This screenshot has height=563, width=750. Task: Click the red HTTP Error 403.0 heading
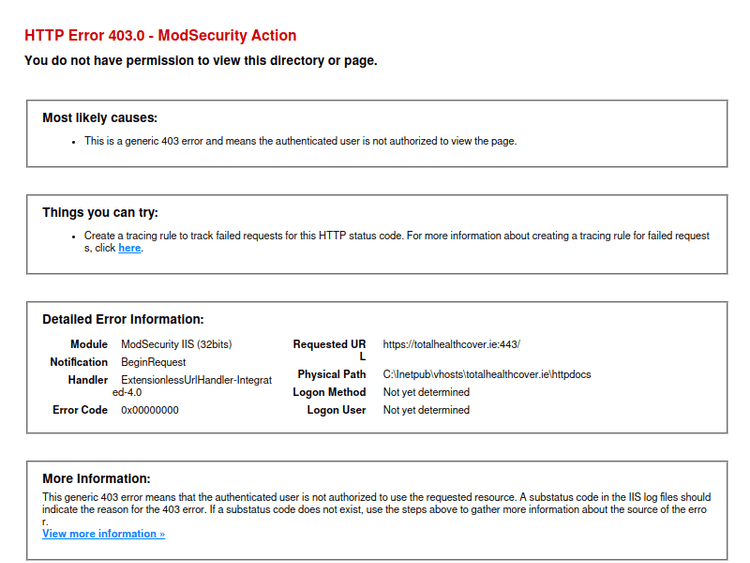point(160,36)
